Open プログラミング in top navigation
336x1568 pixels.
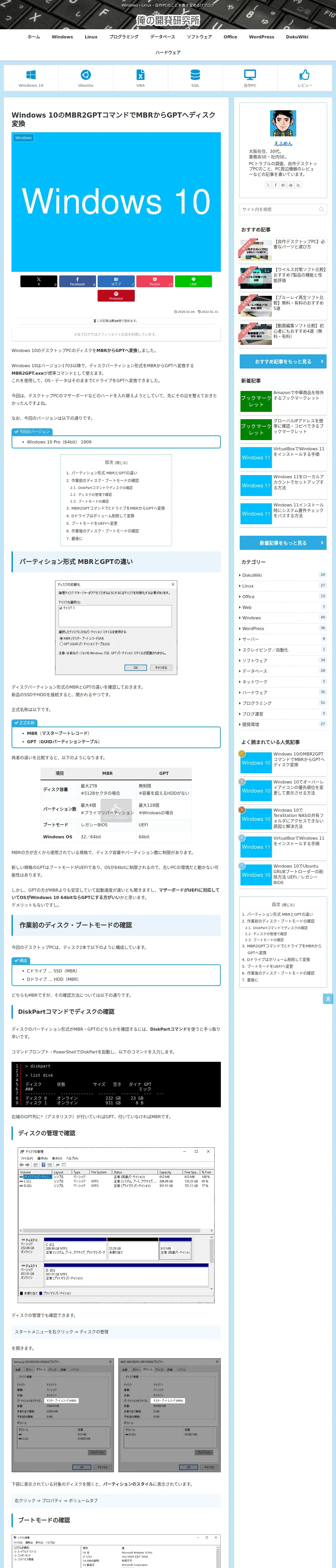click(124, 37)
